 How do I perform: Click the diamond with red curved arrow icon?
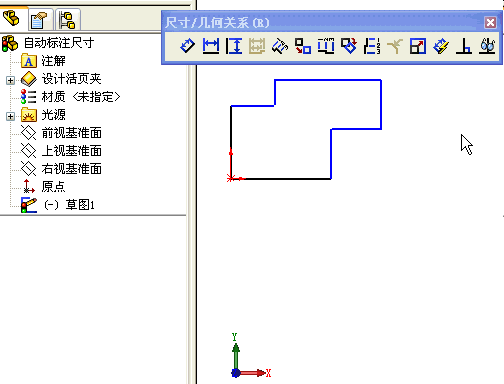(349, 46)
